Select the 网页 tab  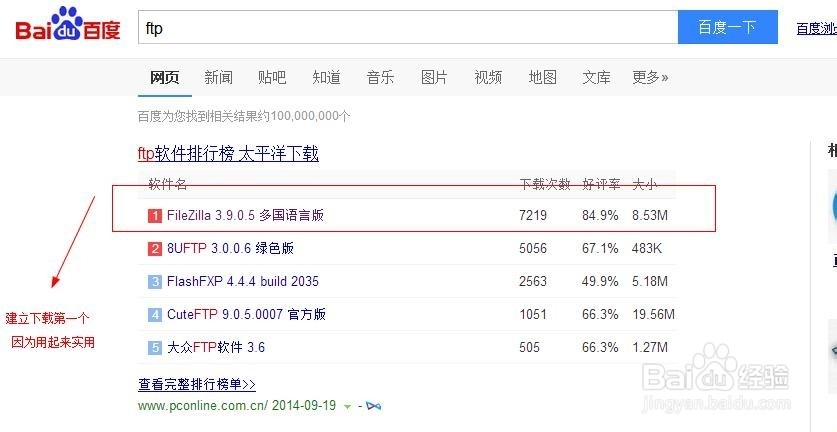164,77
